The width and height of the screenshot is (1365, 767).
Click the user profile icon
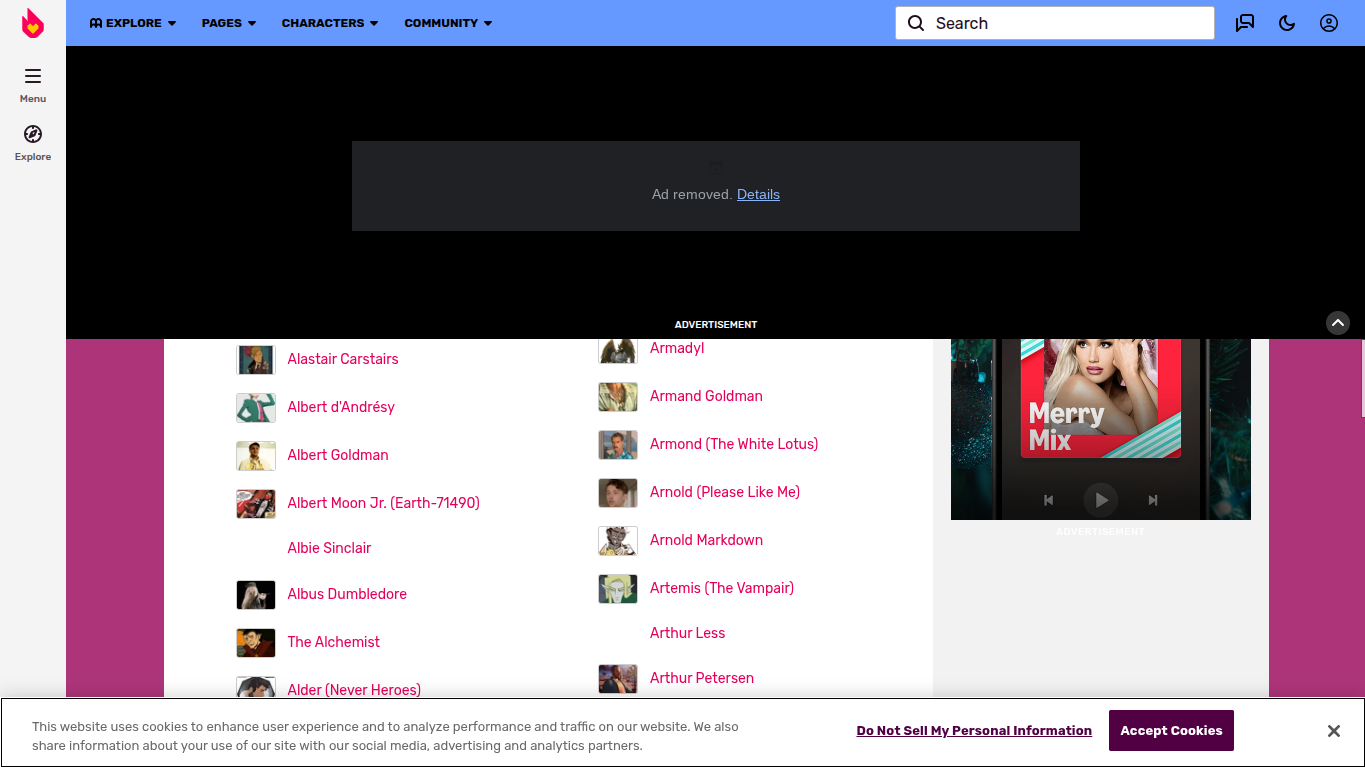coord(1328,22)
